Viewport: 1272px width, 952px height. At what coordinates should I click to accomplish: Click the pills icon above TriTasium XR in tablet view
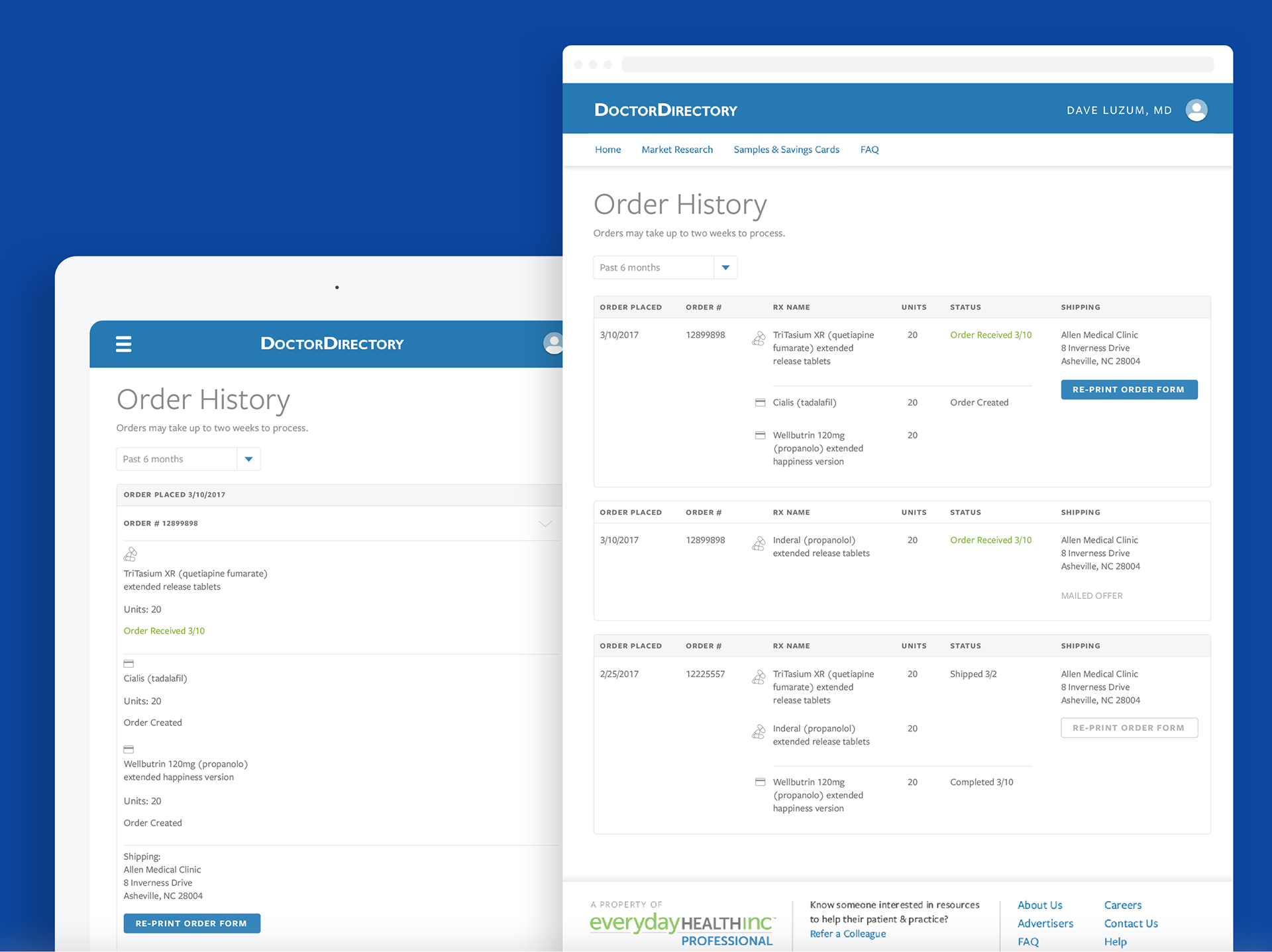coord(131,554)
